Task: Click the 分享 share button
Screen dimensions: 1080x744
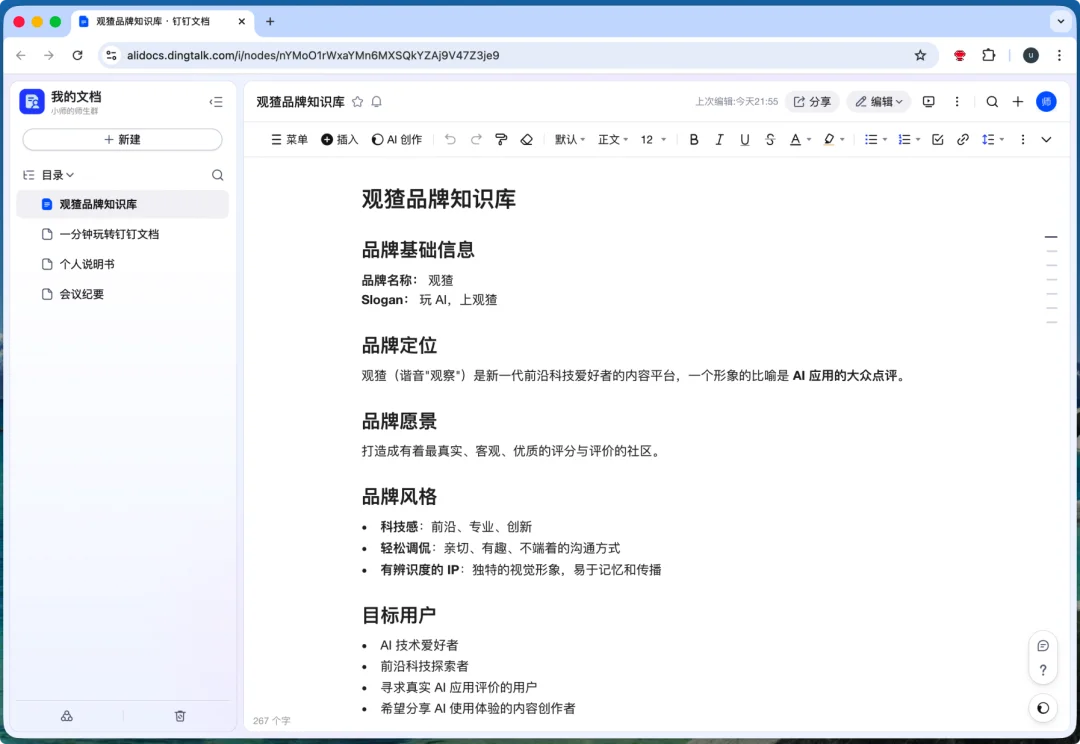Action: pos(811,101)
